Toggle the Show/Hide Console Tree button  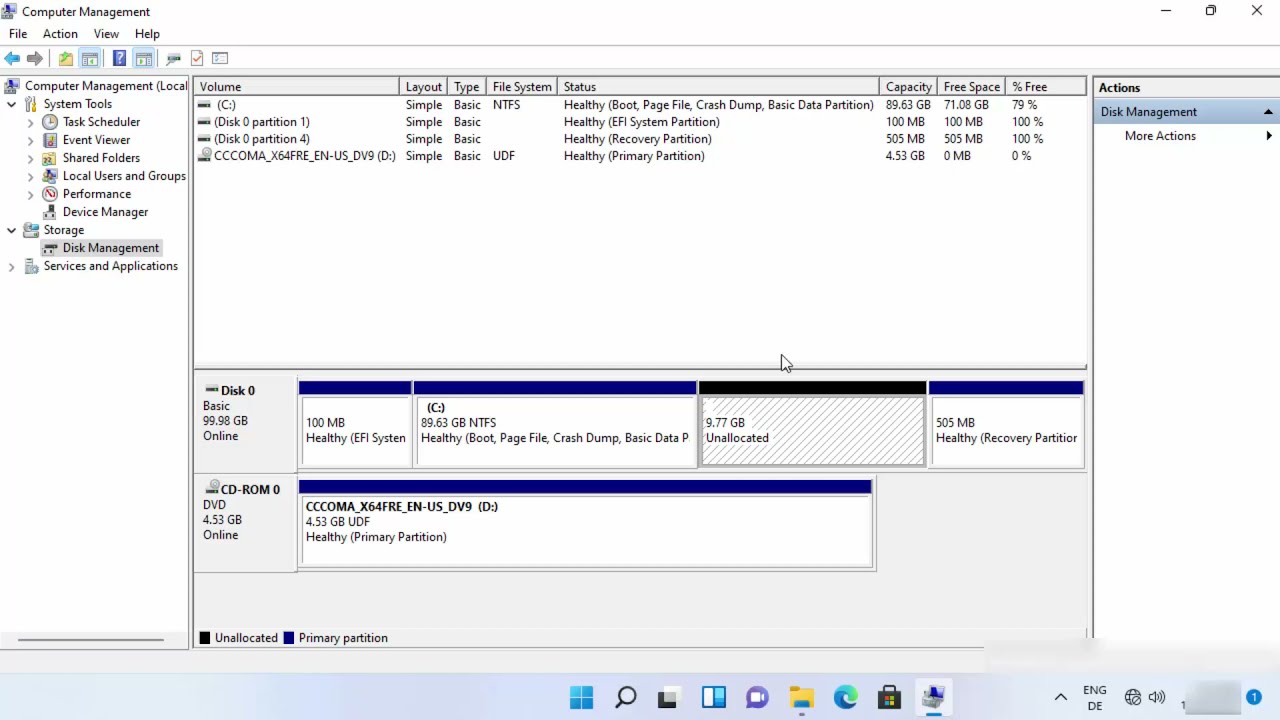tap(90, 59)
